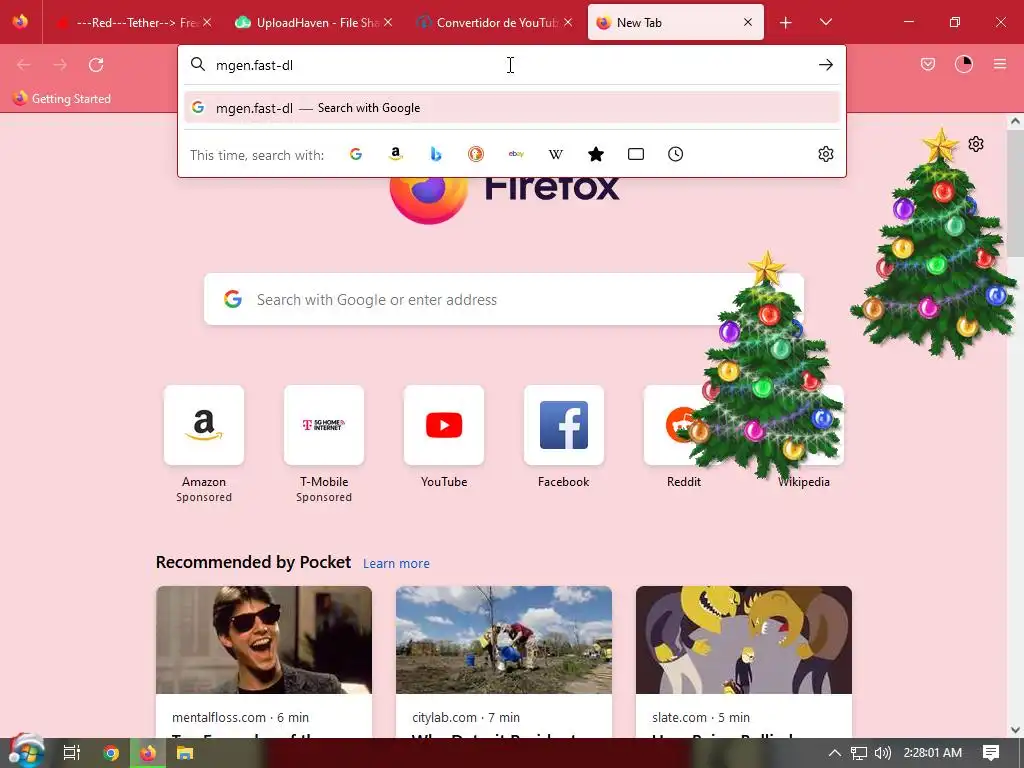Select mgen.fast-dl Search with Google suggestion
Screen dimensions: 1024x768
[x=512, y=108]
